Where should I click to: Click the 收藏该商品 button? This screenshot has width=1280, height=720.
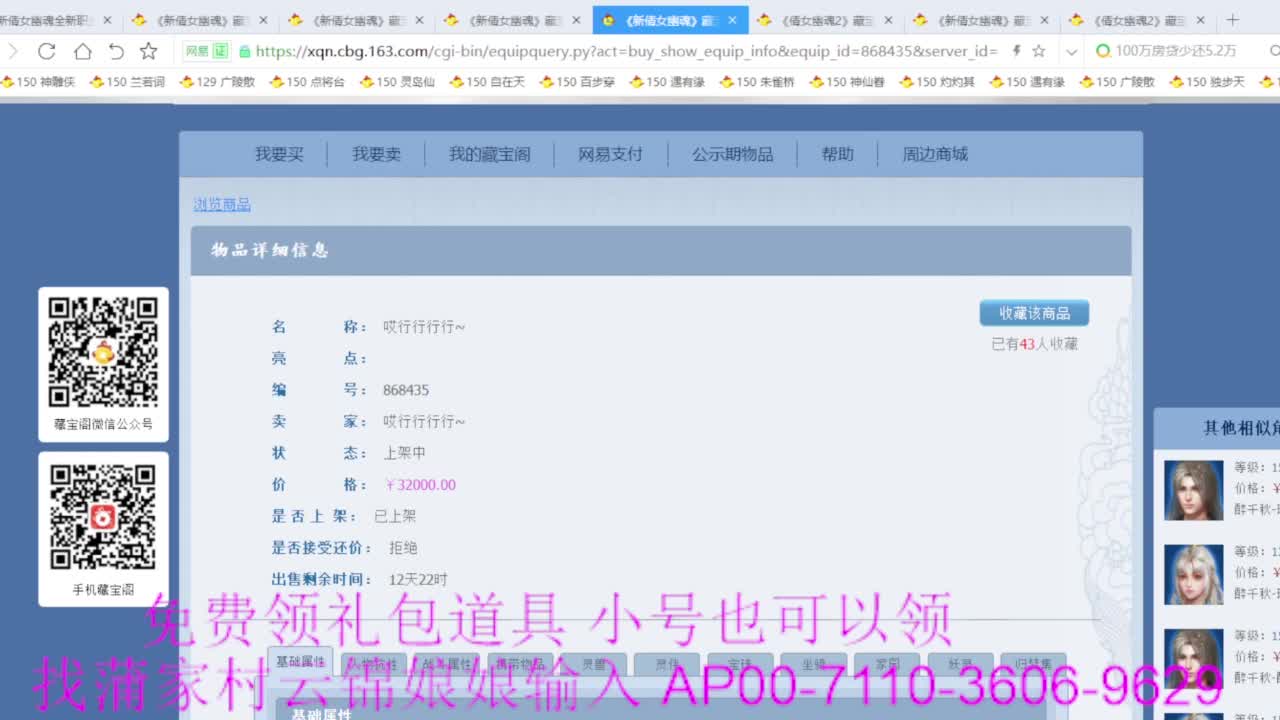coord(1033,312)
